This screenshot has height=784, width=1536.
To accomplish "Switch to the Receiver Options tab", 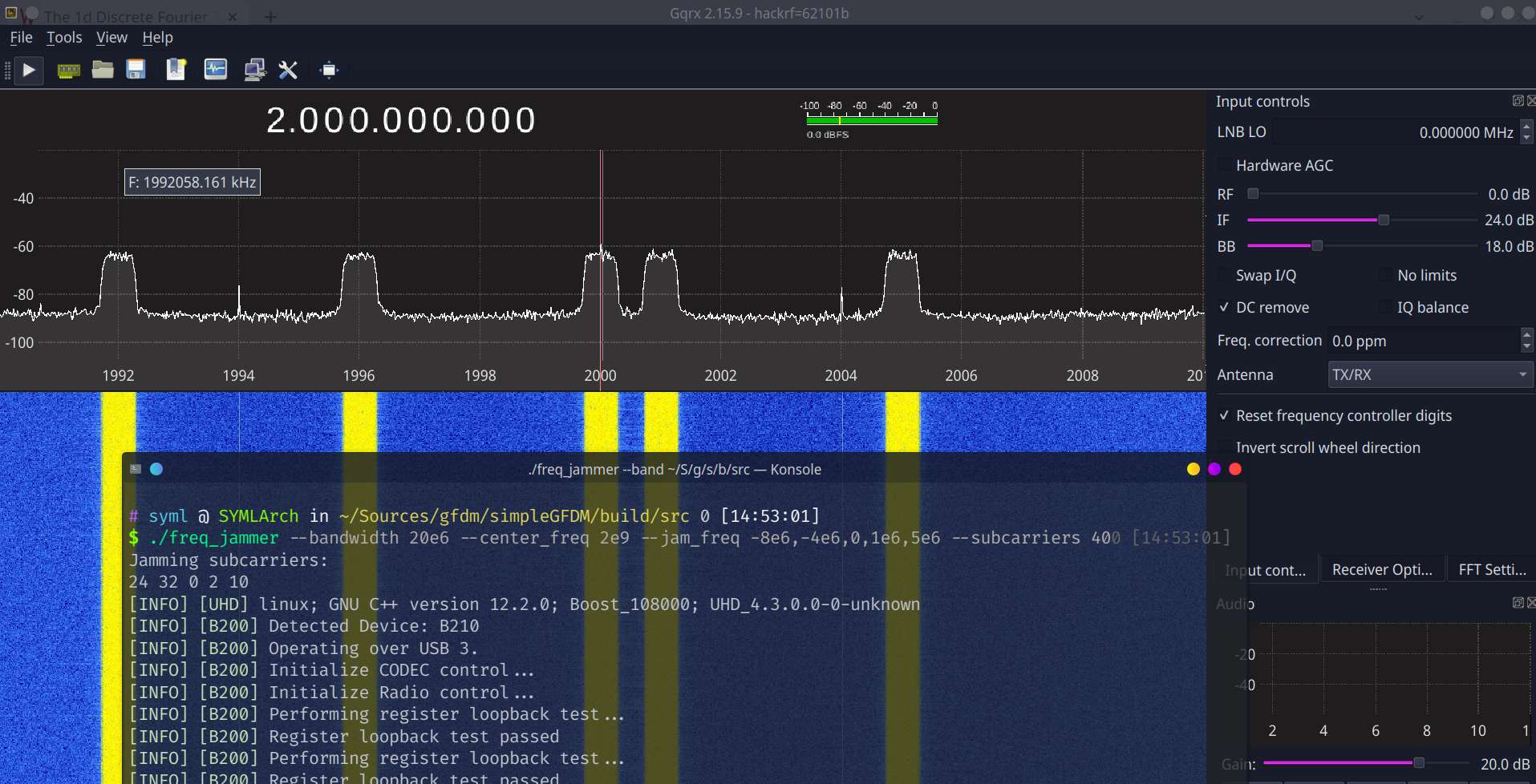I will click(x=1382, y=570).
